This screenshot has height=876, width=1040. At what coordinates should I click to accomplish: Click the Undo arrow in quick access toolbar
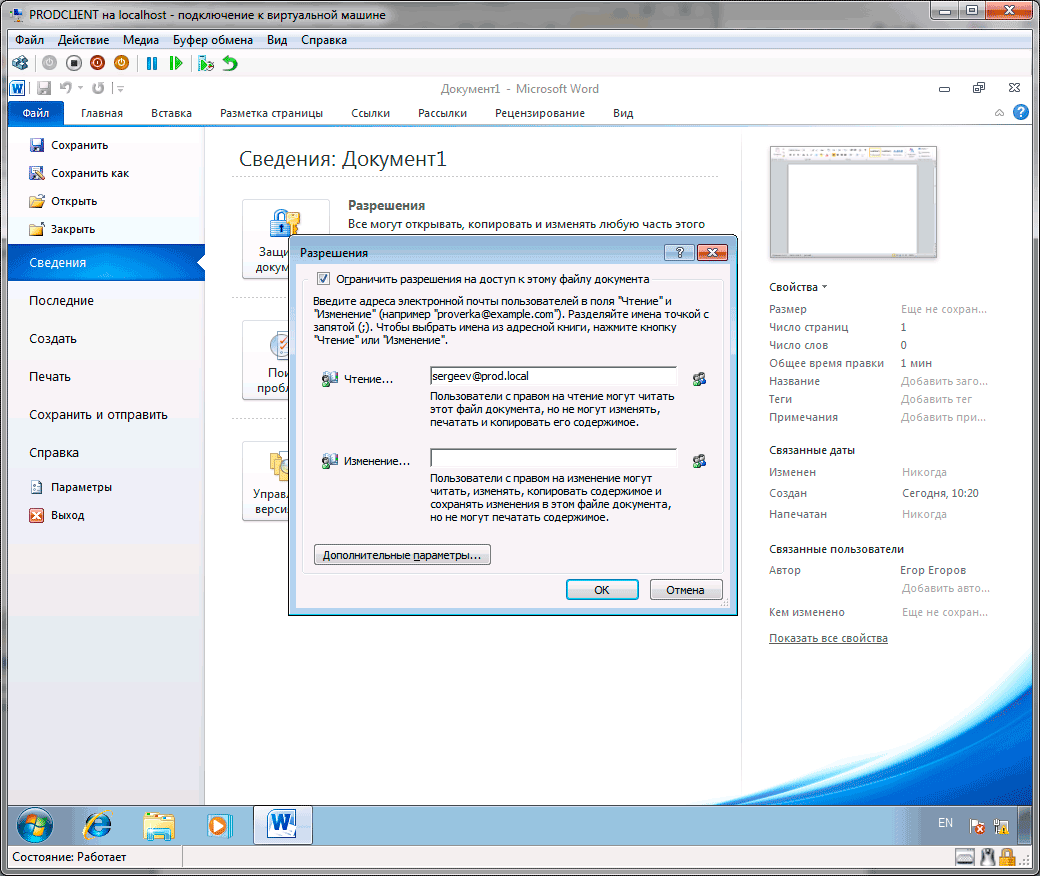coord(66,88)
